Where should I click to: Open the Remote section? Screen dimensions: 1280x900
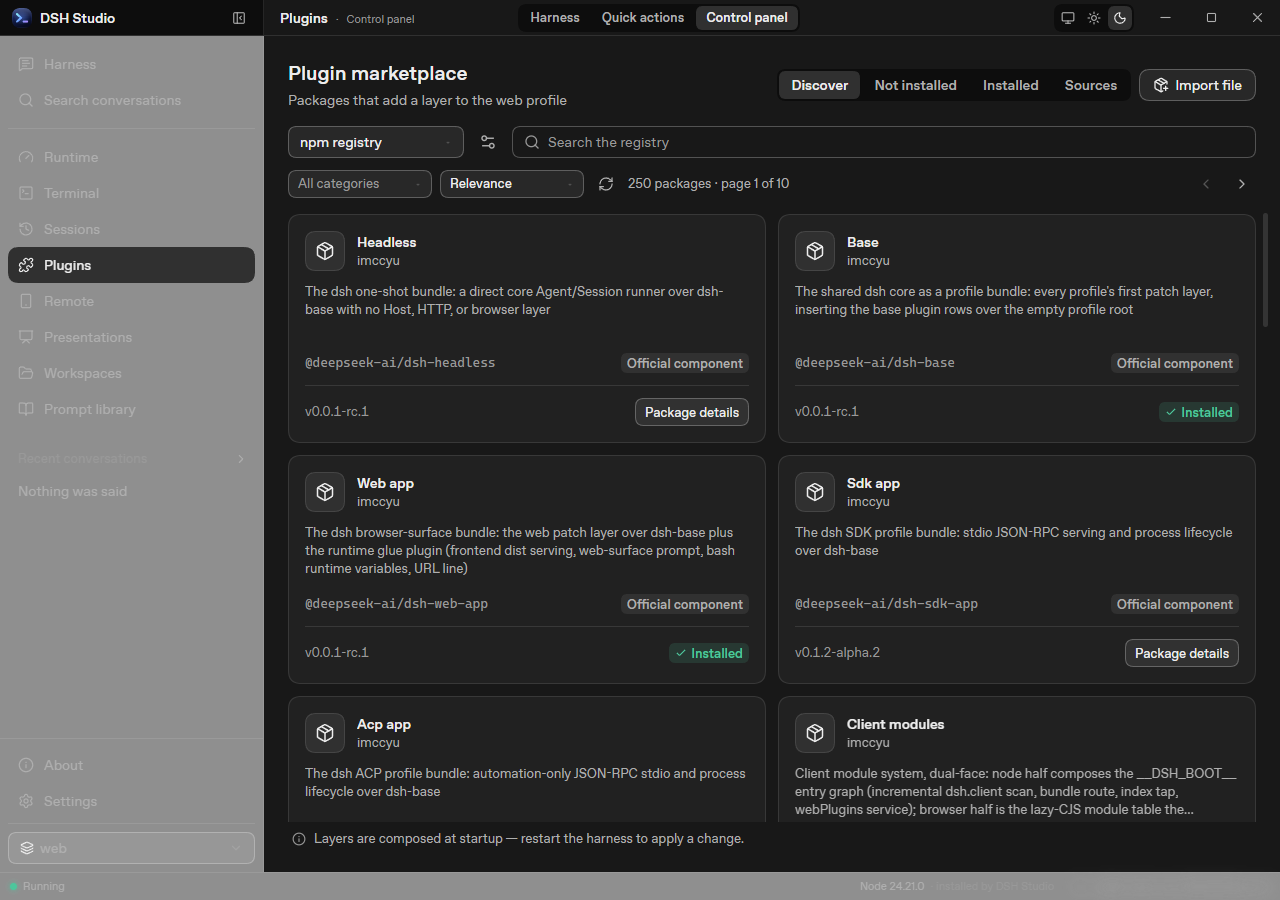coord(131,301)
